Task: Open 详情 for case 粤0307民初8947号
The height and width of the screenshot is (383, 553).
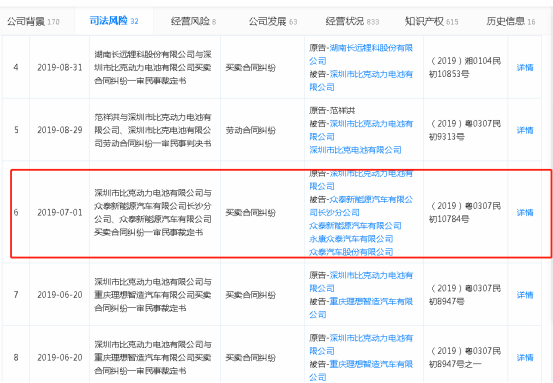Action: point(525,295)
